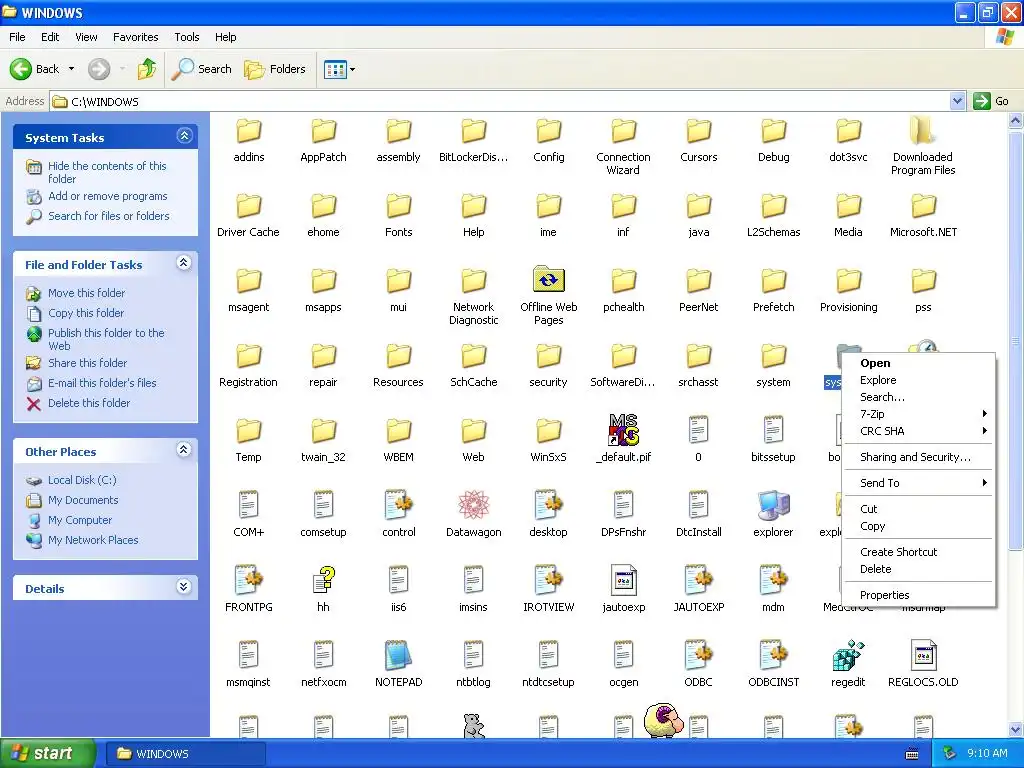Image resolution: width=1024 pixels, height=768 pixels.
Task: Choose Delete in the context menu
Action: click(x=918, y=569)
